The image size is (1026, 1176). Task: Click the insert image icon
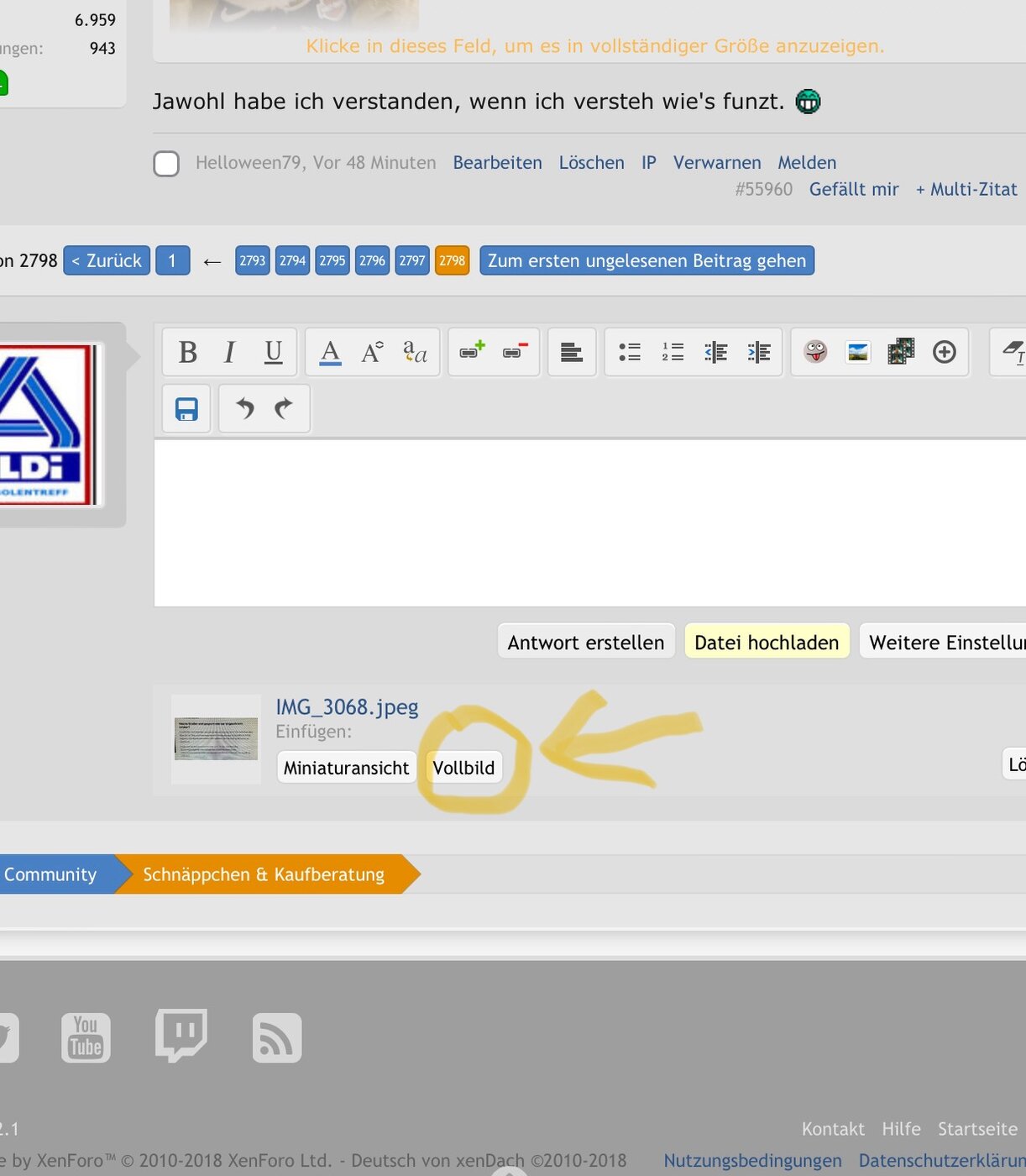click(x=858, y=352)
